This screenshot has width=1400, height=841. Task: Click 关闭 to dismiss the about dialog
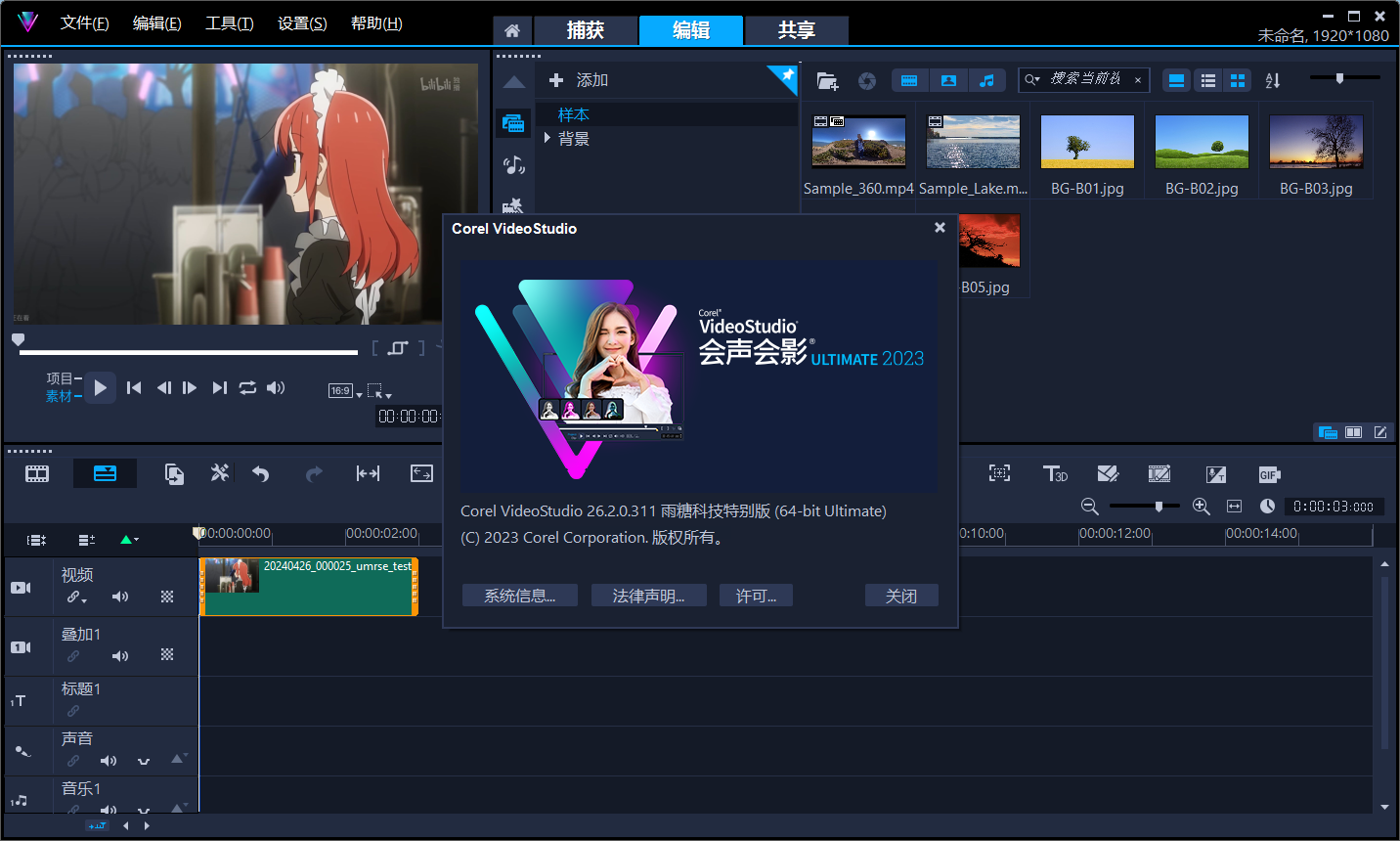point(901,596)
